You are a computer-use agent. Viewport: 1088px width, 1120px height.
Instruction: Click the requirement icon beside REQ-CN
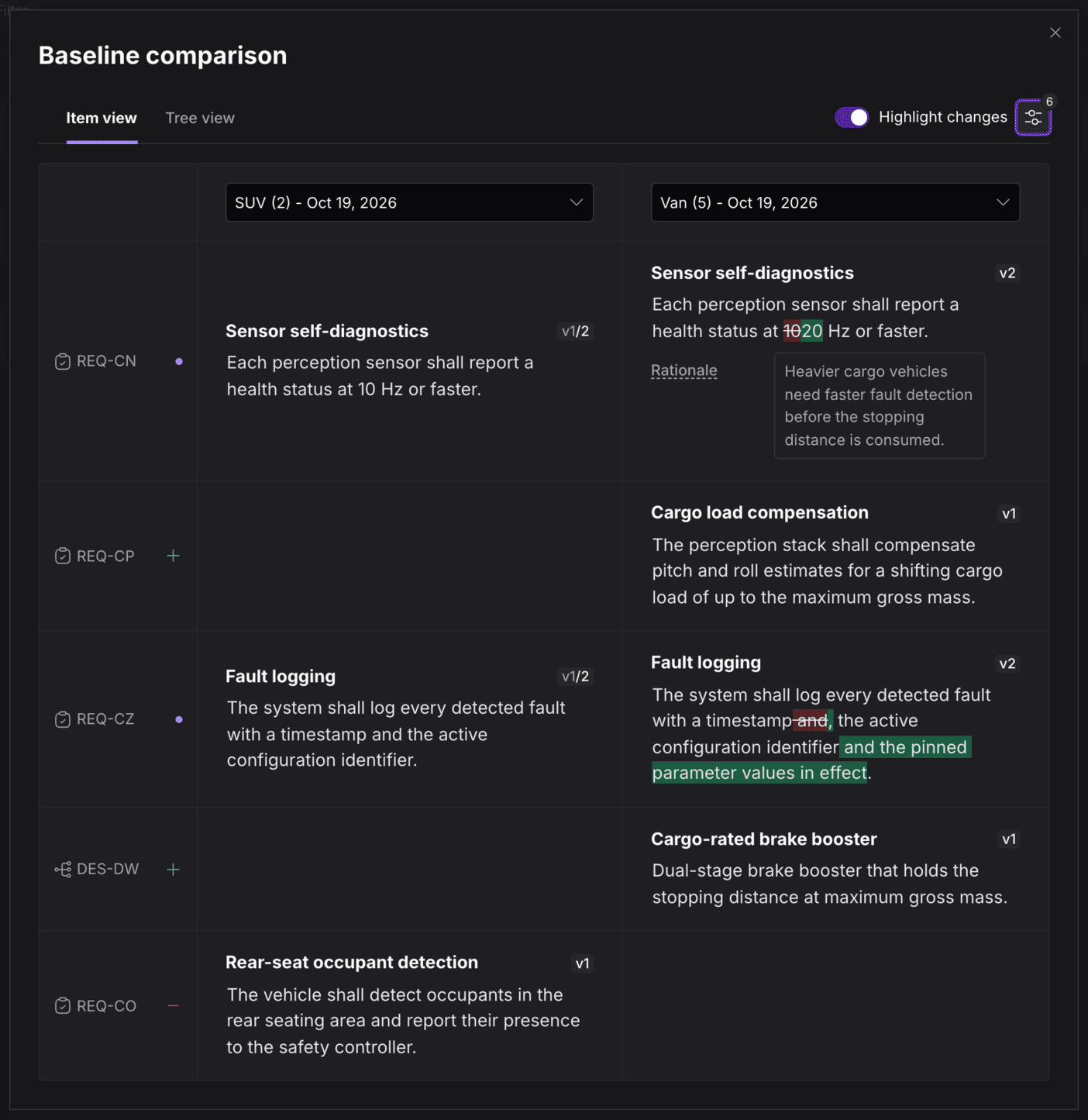click(x=63, y=361)
